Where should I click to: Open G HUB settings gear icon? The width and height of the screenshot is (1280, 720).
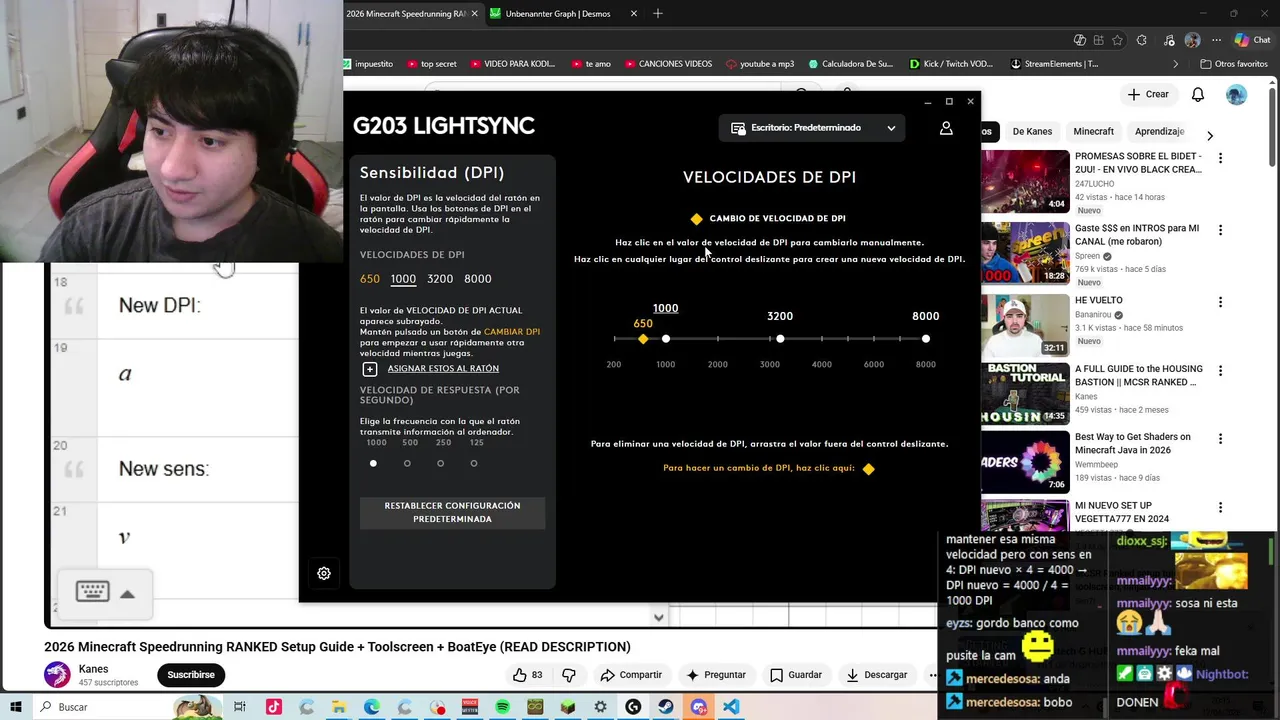tap(324, 573)
